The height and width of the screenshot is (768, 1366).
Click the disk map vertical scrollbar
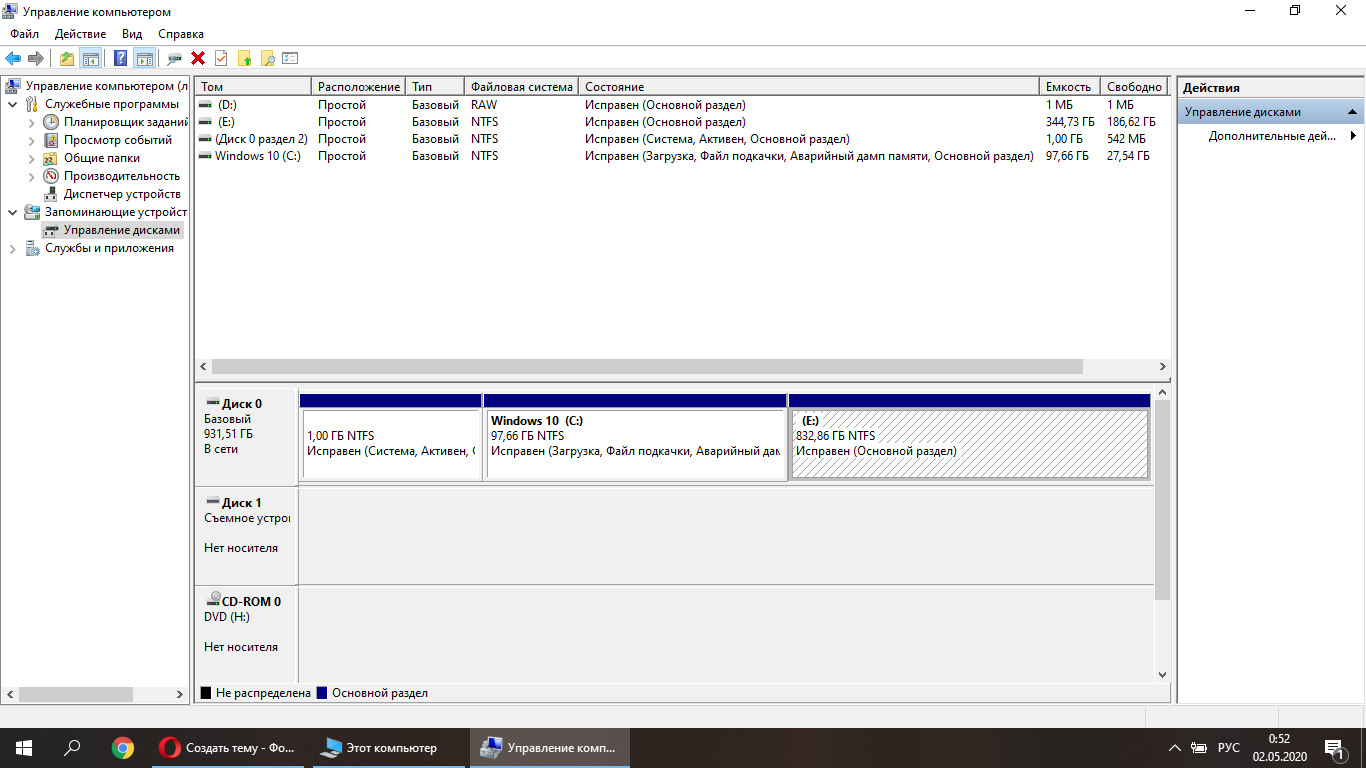click(x=1162, y=500)
